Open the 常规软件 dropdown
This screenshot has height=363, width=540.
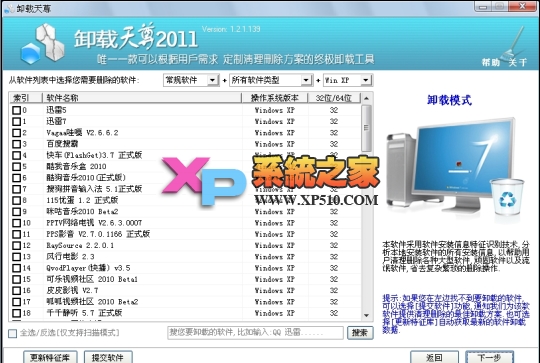[x=191, y=80]
